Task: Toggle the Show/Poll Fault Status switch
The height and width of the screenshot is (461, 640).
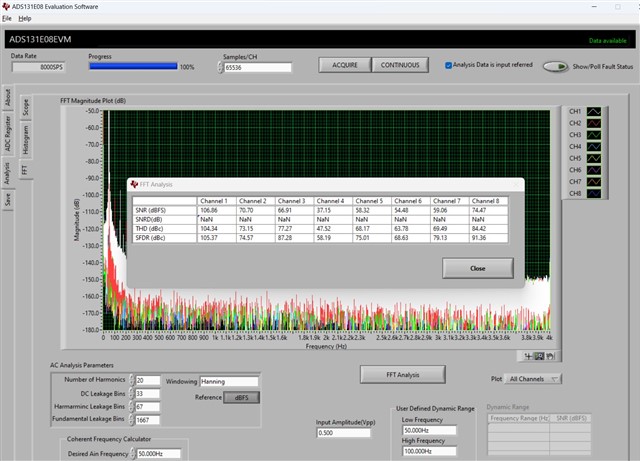Action: tap(556, 67)
